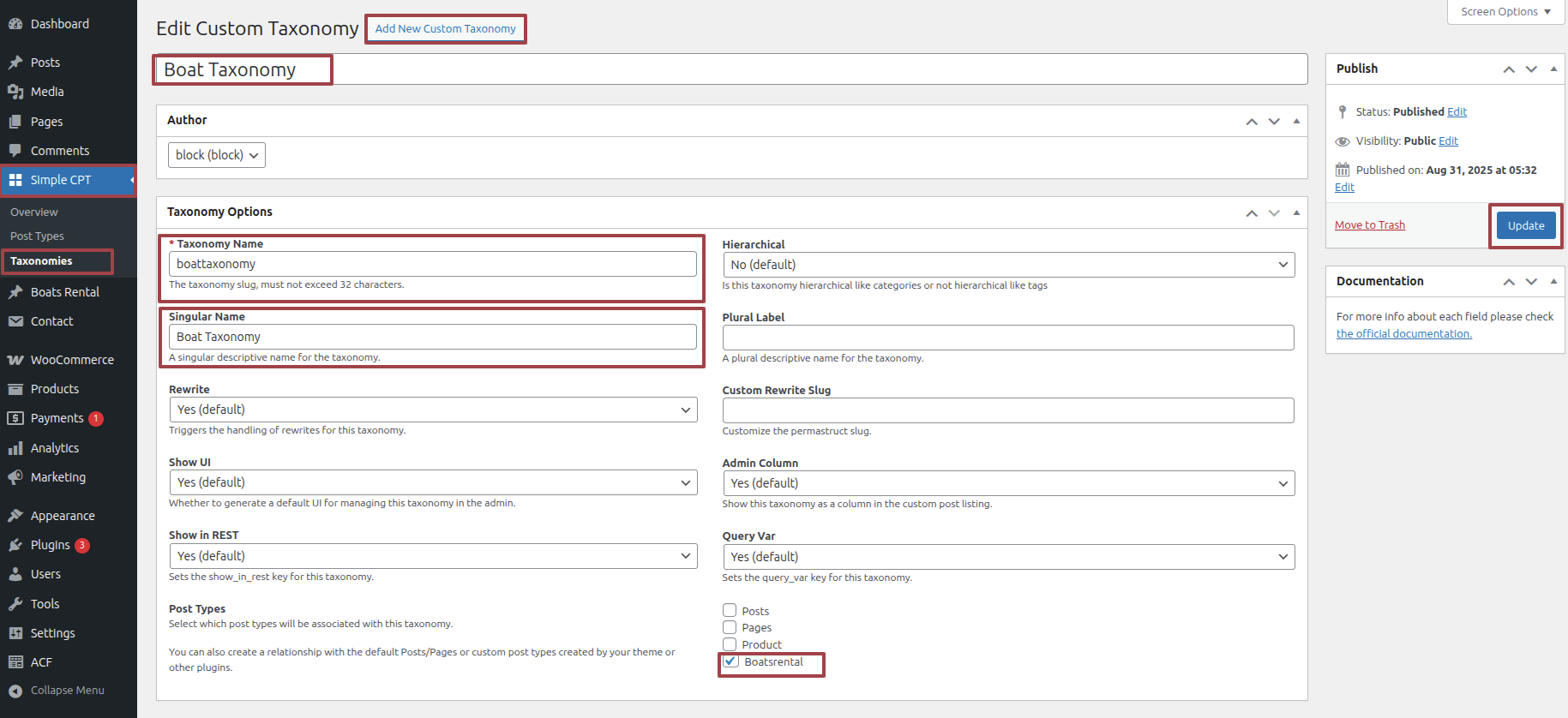Collapse the Documentation panel with toggle arrow

[x=1553, y=281]
